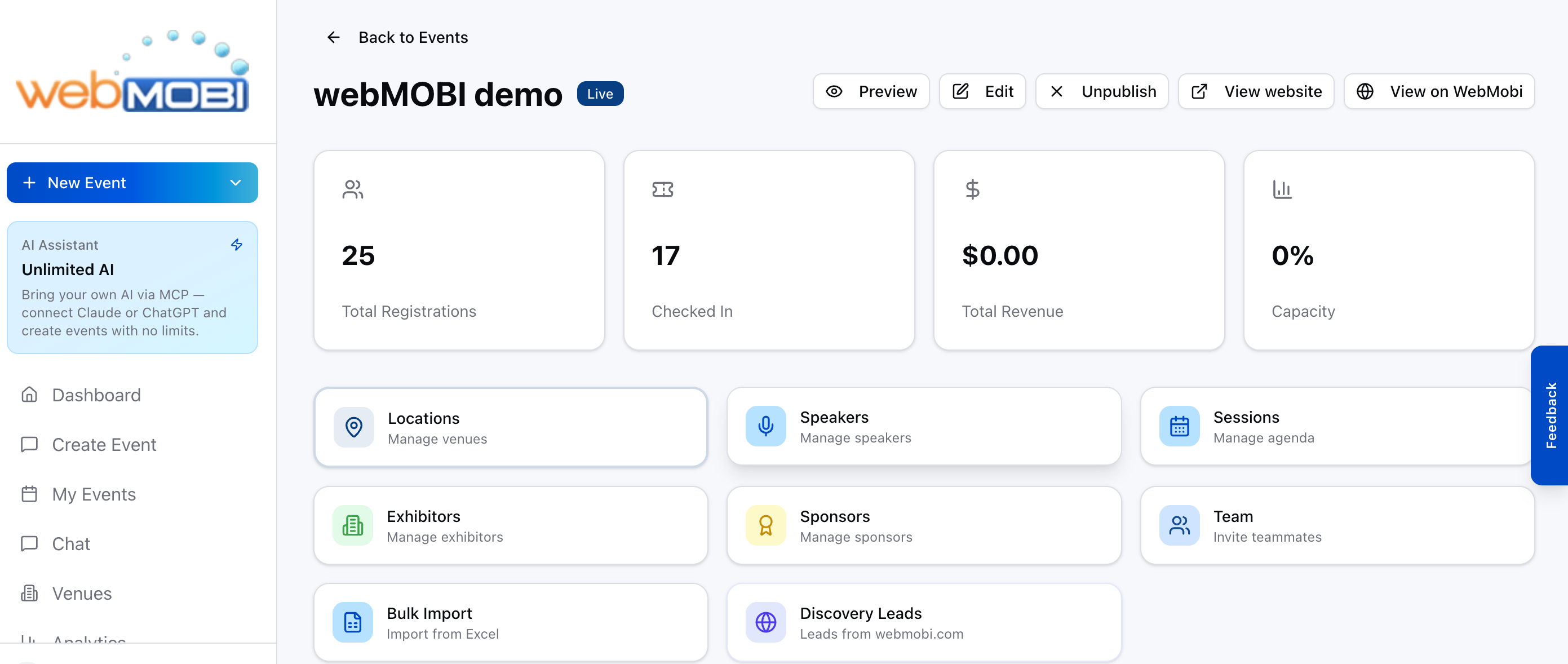Click the My Events calendar icon
Image resolution: width=1568 pixels, height=664 pixels.
29,494
